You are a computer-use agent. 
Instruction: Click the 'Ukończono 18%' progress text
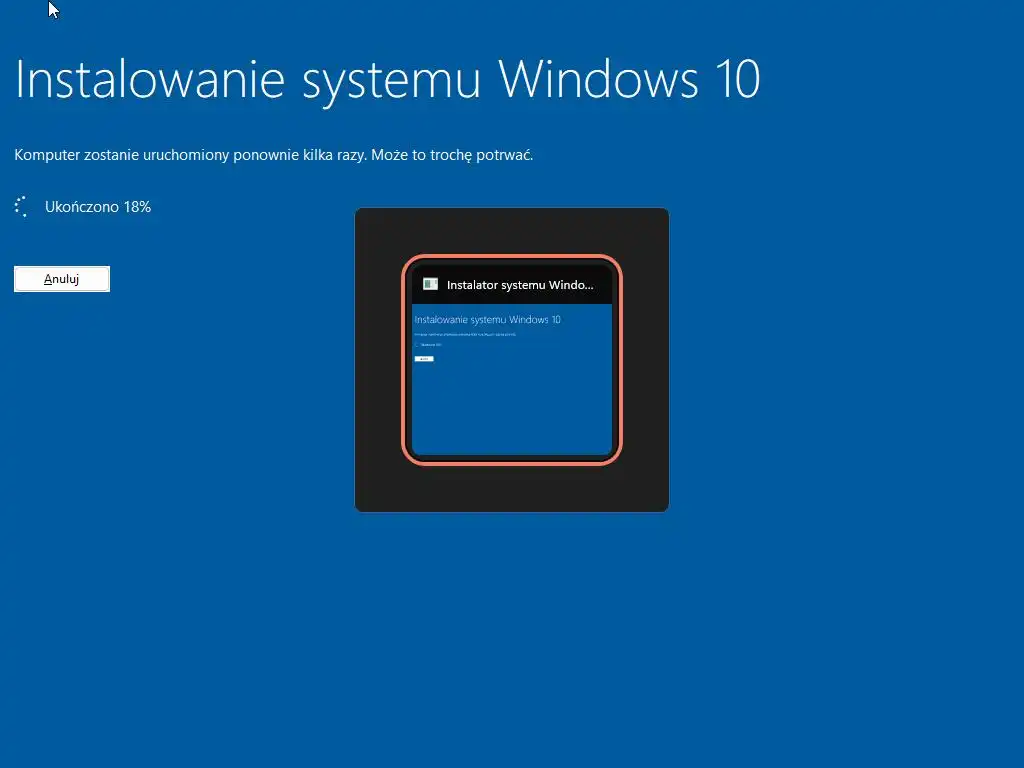(98, 207)
